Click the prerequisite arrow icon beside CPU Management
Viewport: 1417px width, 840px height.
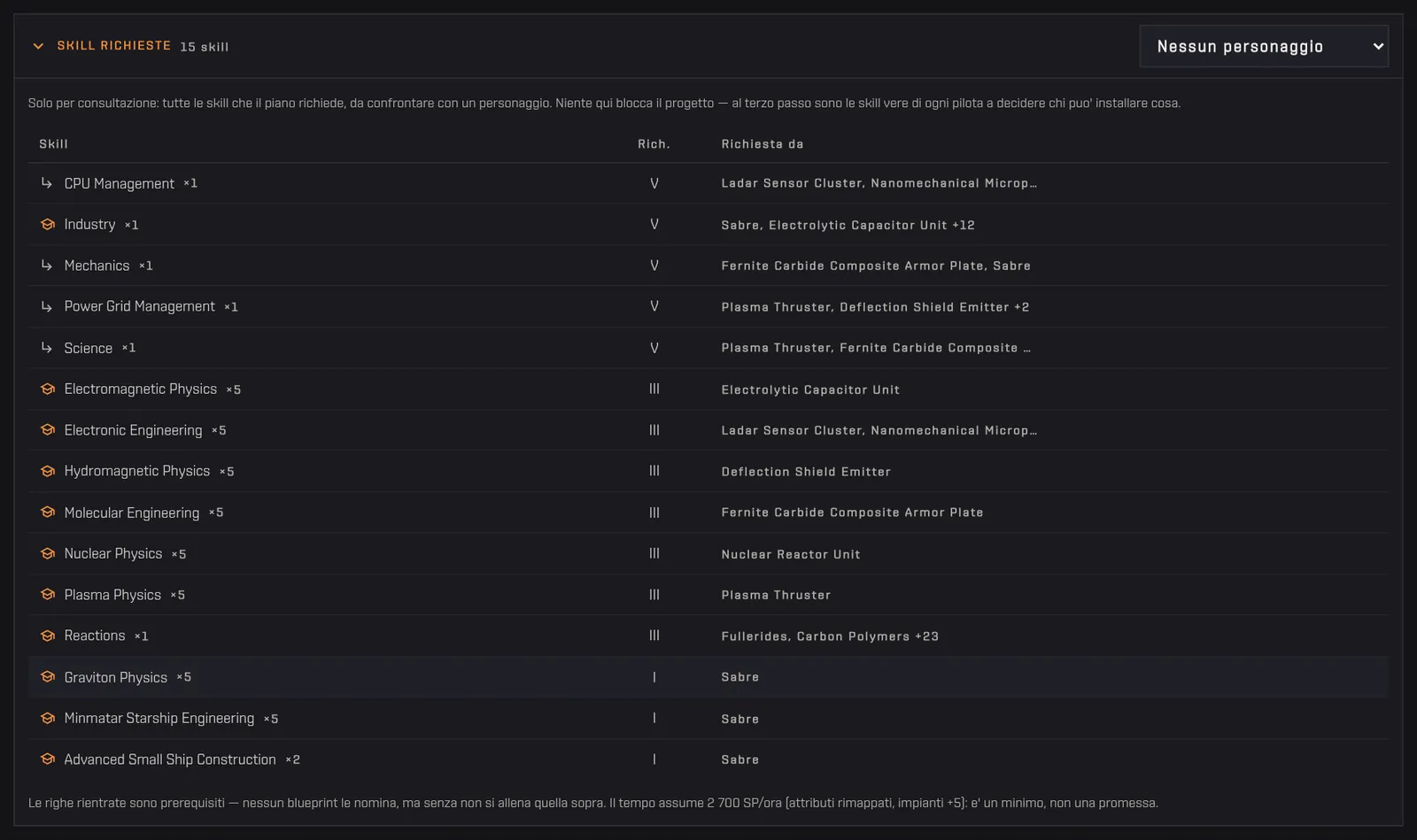point(47,183)
